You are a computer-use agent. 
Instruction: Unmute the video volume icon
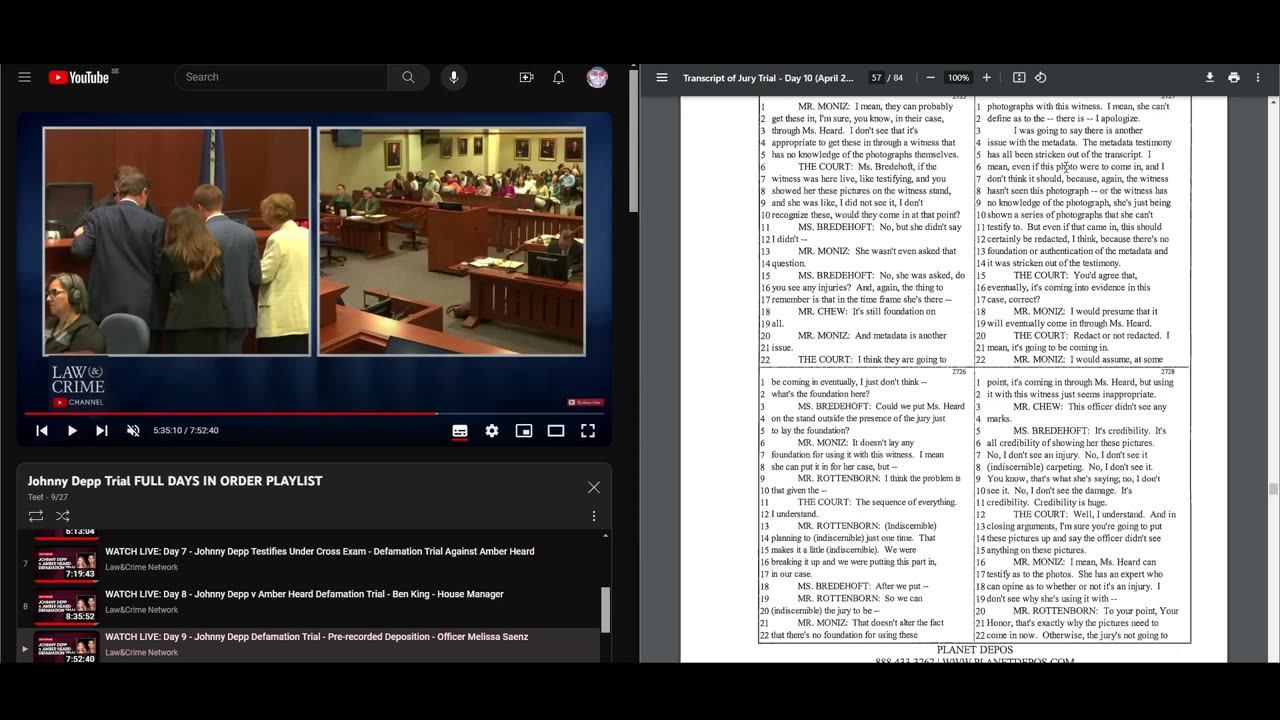pyautogui.click(x=133, y=430)
